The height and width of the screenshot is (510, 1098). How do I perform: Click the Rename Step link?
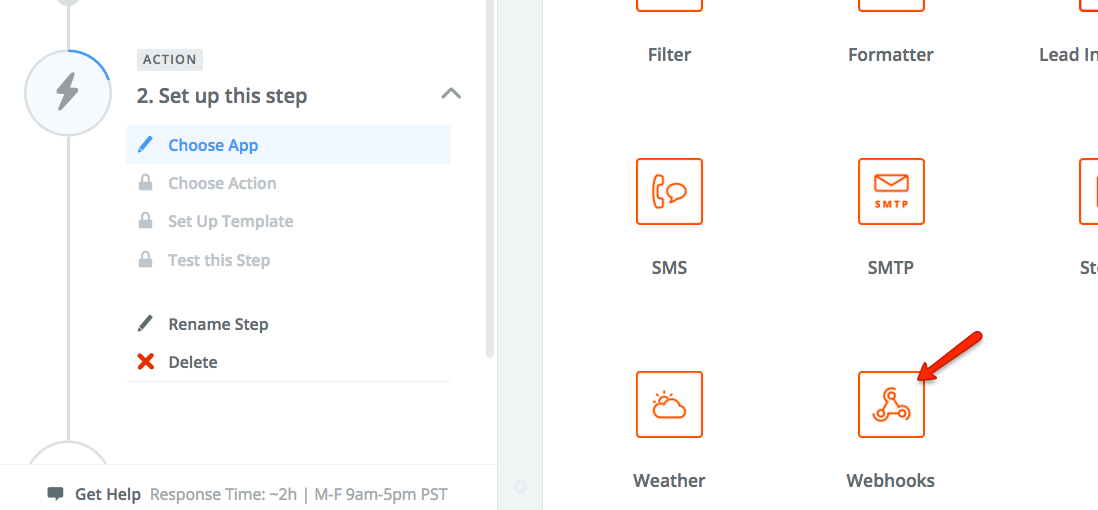pos(218,324)
